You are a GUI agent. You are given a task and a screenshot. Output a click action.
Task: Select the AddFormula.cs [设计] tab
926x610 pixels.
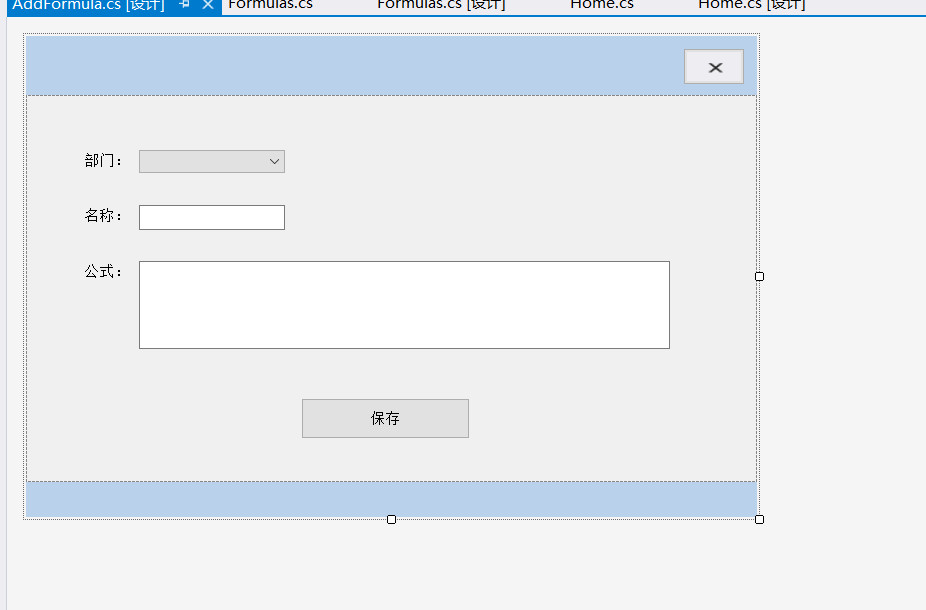pyautogui.click(x=89, y=5)
